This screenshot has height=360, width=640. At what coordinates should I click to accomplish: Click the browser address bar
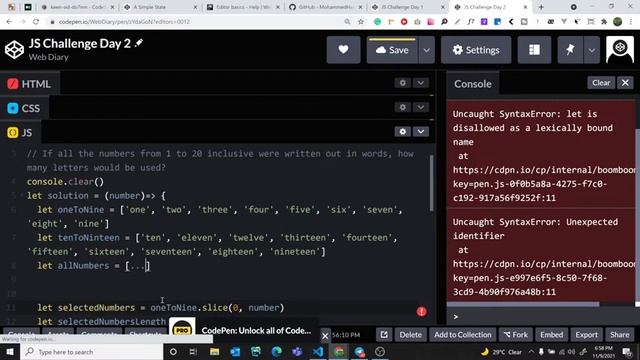196,22
